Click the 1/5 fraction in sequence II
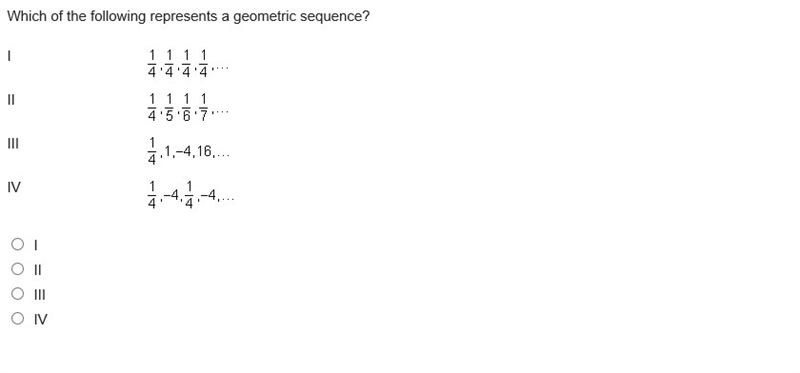The width and height of the screenshot is (800, 373). [169, 108]
